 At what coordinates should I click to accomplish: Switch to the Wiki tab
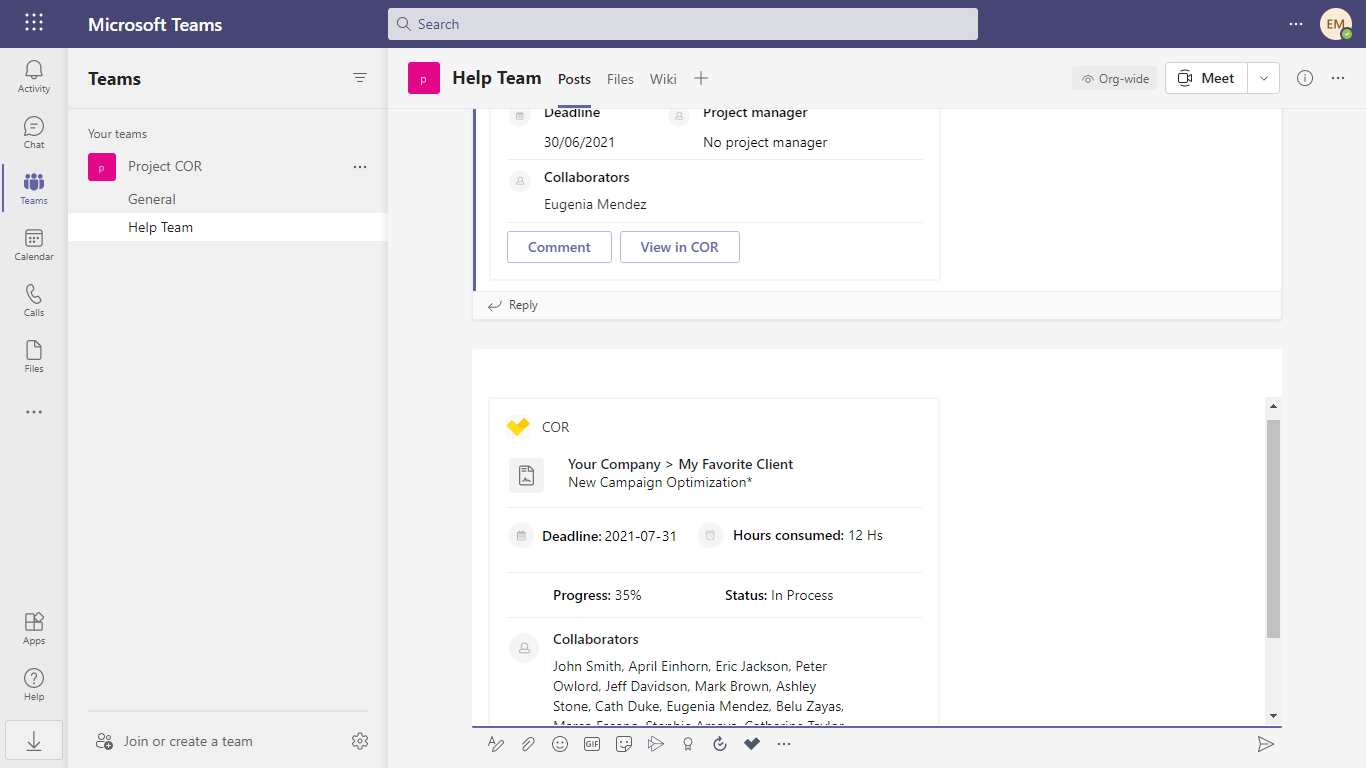click(x=663, y=79)
